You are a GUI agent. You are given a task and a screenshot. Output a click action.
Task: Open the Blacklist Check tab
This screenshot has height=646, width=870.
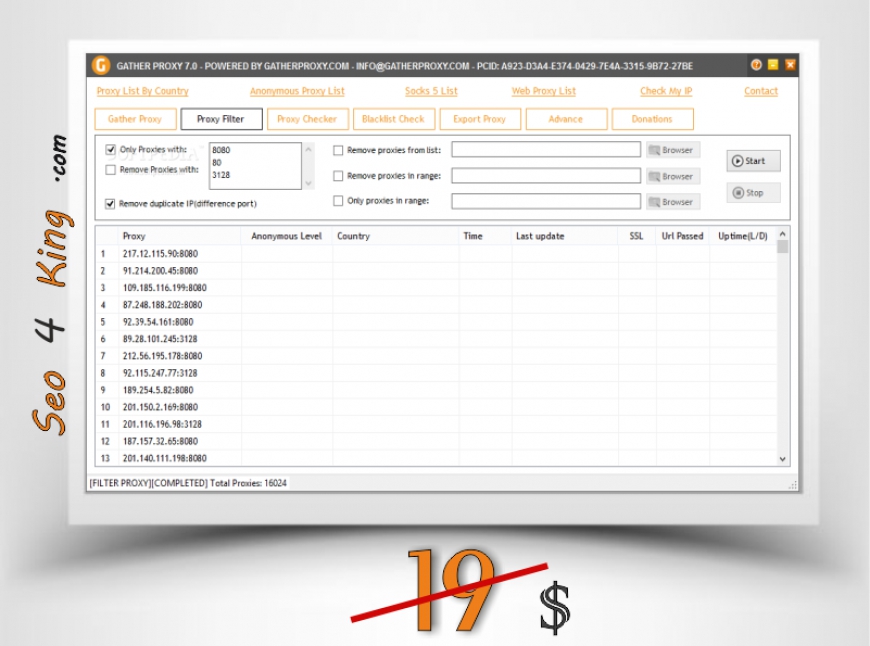click(x=393, y=119)
